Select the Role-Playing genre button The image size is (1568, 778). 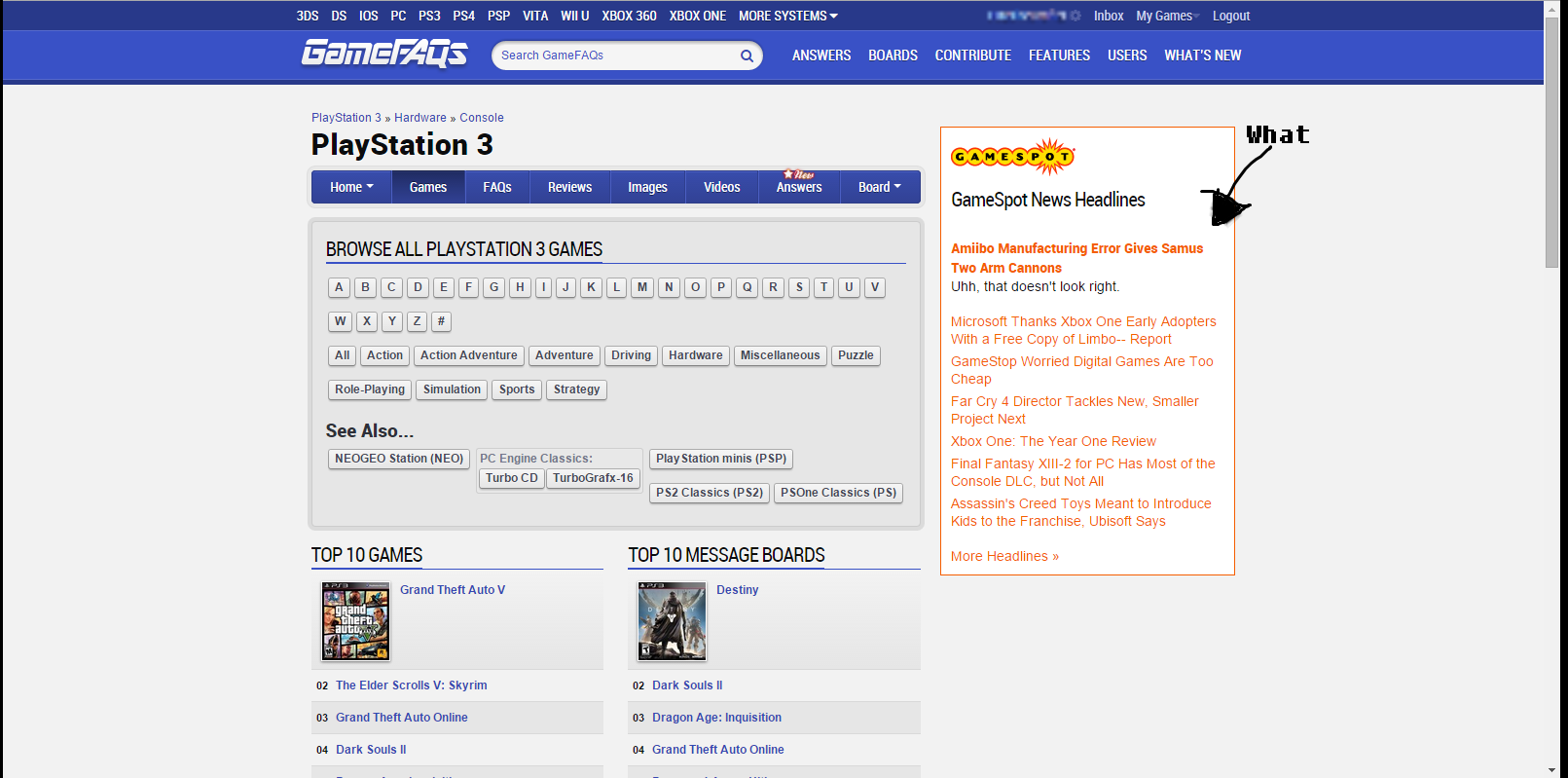[370, 389]
